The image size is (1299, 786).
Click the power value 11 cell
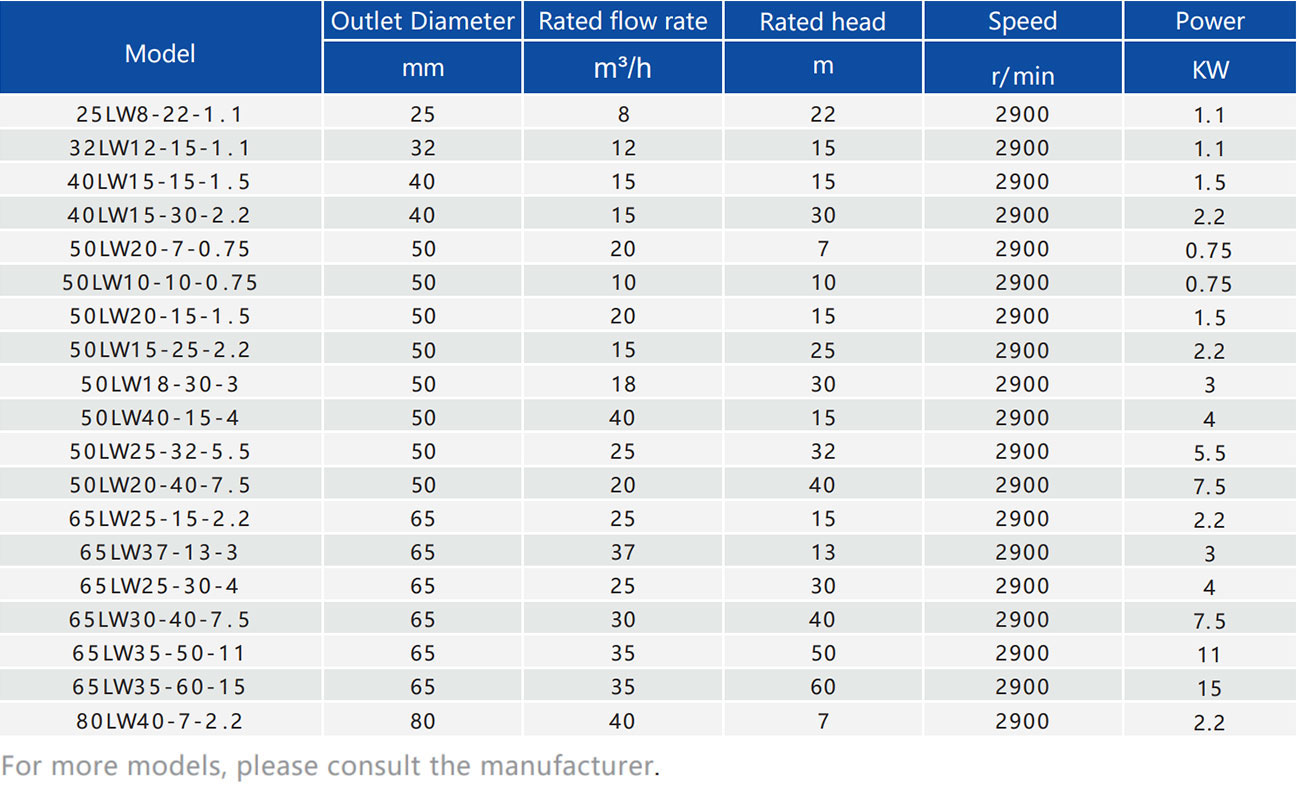[x=1209, y=654]
